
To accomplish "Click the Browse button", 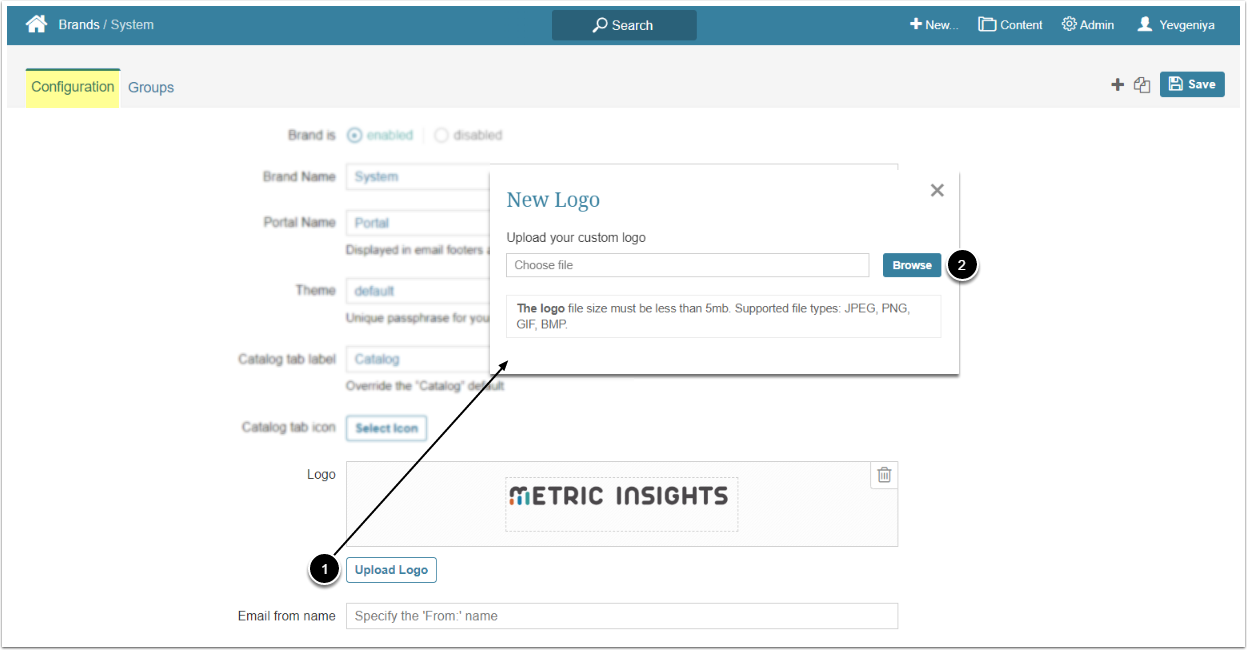I will tap(912, 265).
